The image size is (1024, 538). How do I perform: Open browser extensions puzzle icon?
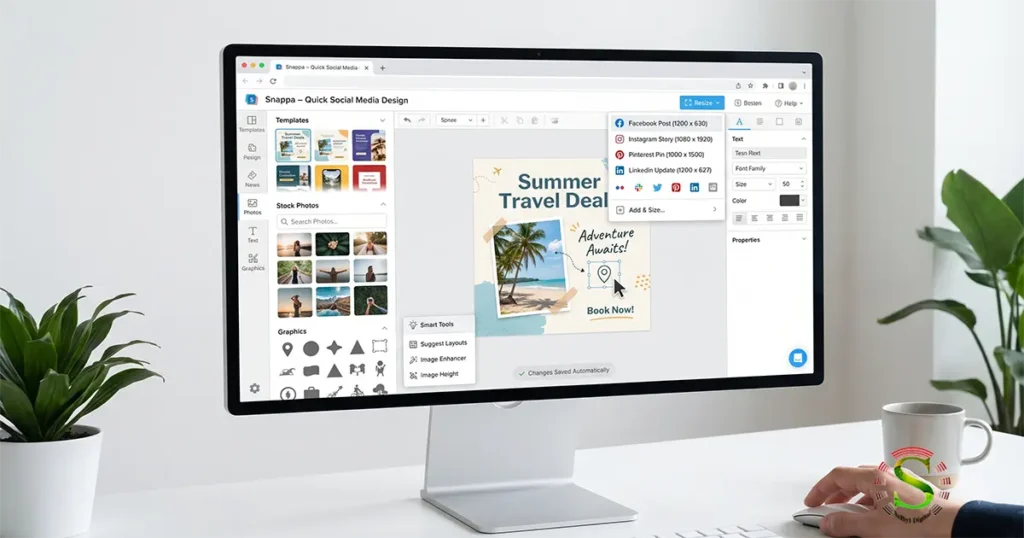tap(765, 86)
